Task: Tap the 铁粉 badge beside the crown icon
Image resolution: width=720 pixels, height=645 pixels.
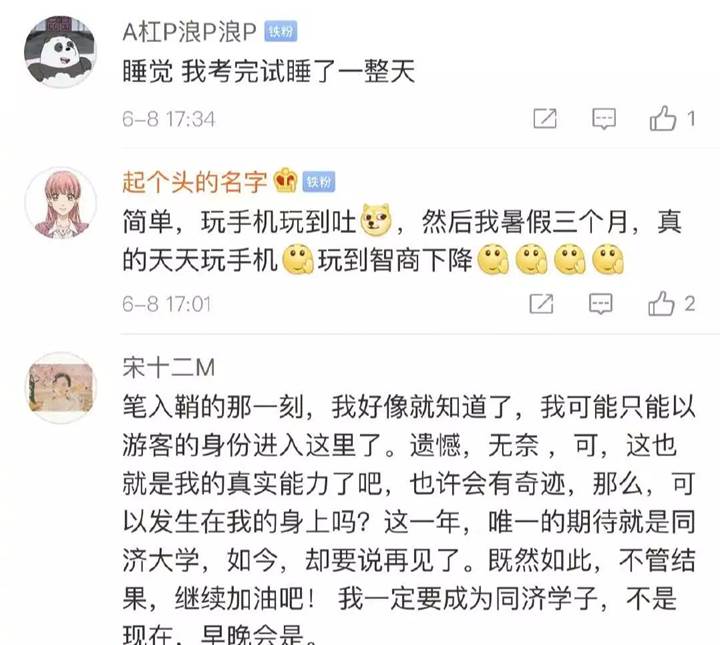Action: [319, 182]
